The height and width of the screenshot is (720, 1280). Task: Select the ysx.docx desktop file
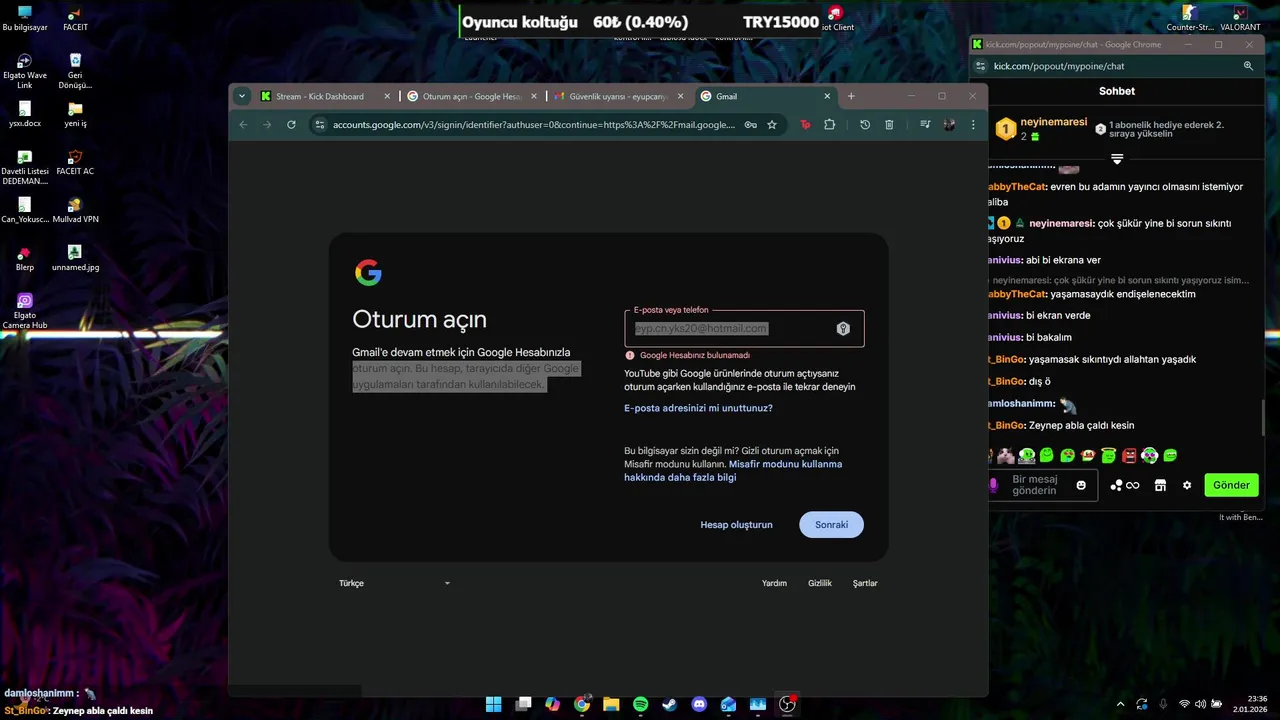coord(25,114)
